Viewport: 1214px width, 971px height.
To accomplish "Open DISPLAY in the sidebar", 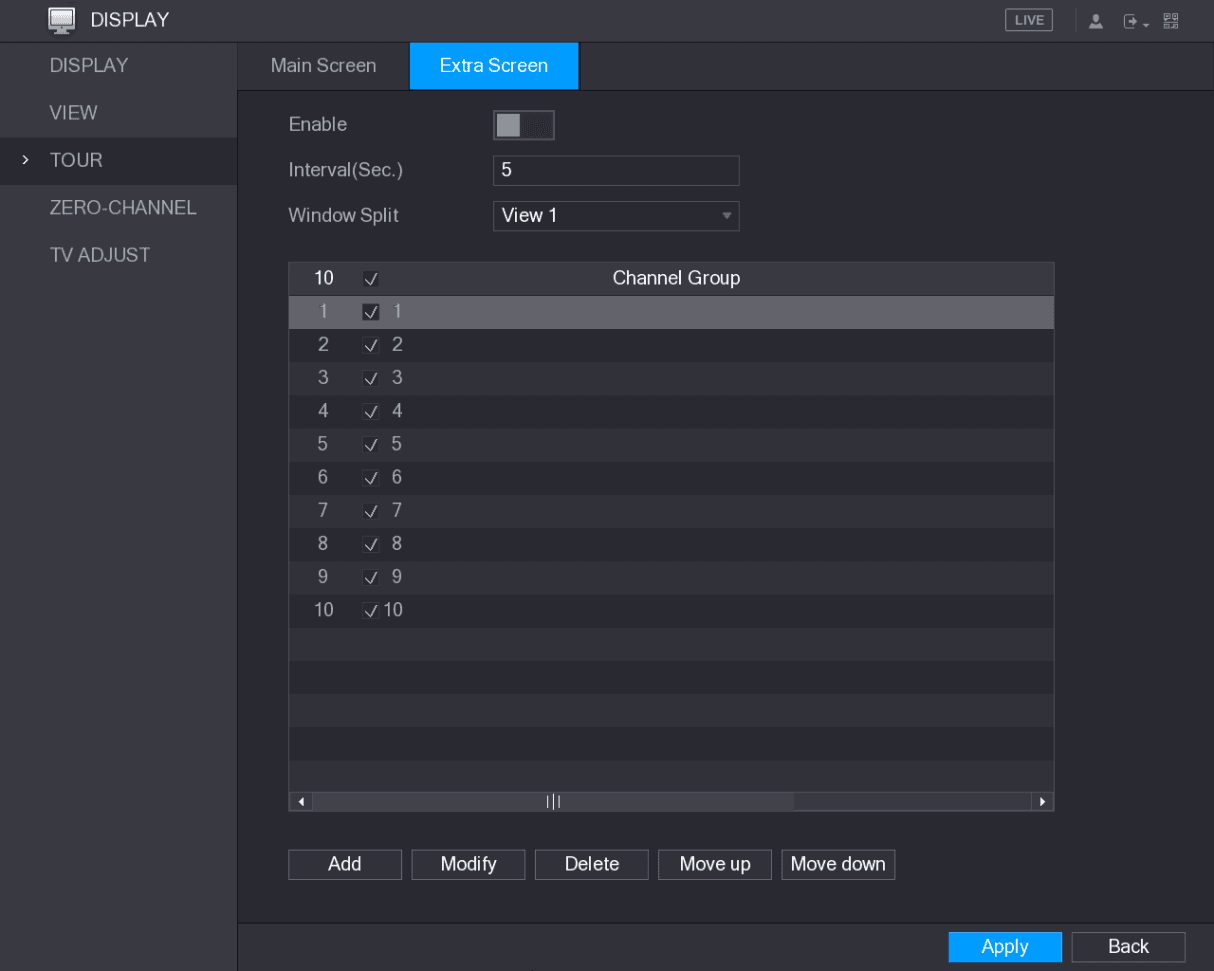I will (x=118, y=66).
